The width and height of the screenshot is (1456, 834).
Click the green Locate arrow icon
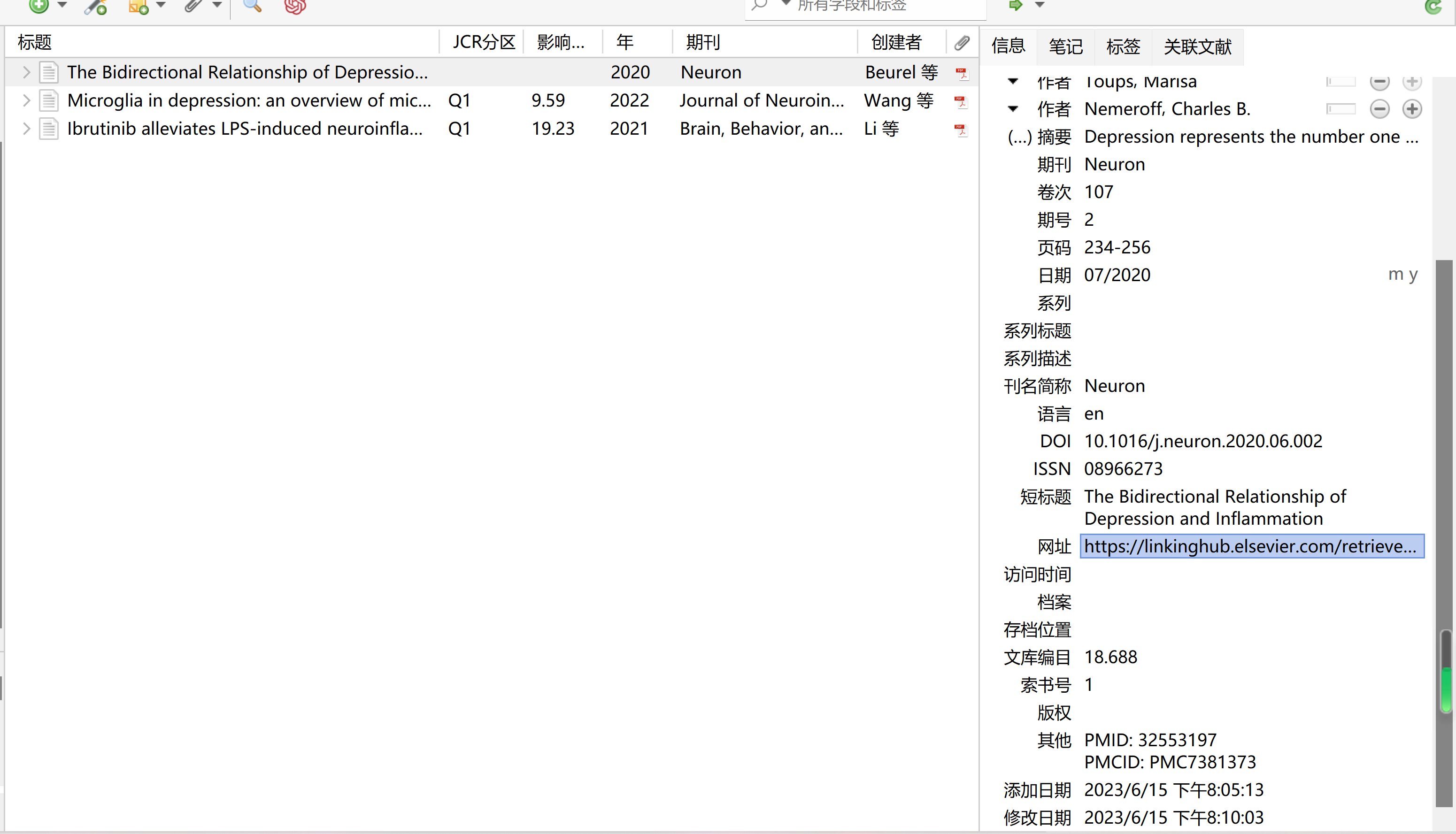pos(1016,6)
